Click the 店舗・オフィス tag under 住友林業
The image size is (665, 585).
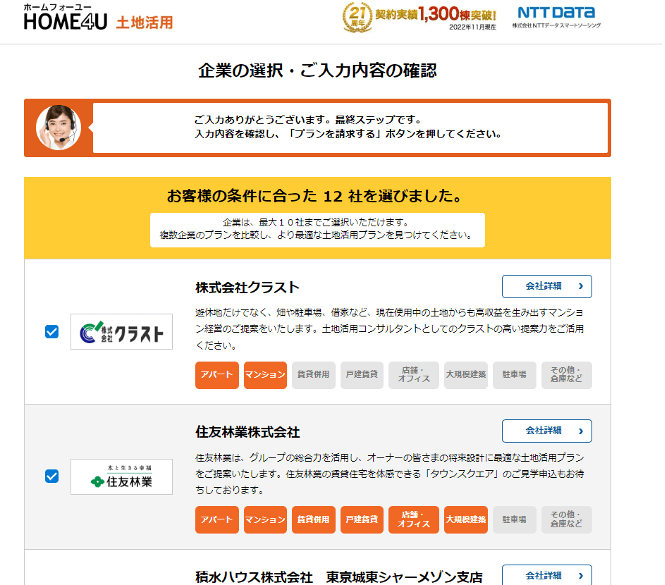tap(414, 520)
